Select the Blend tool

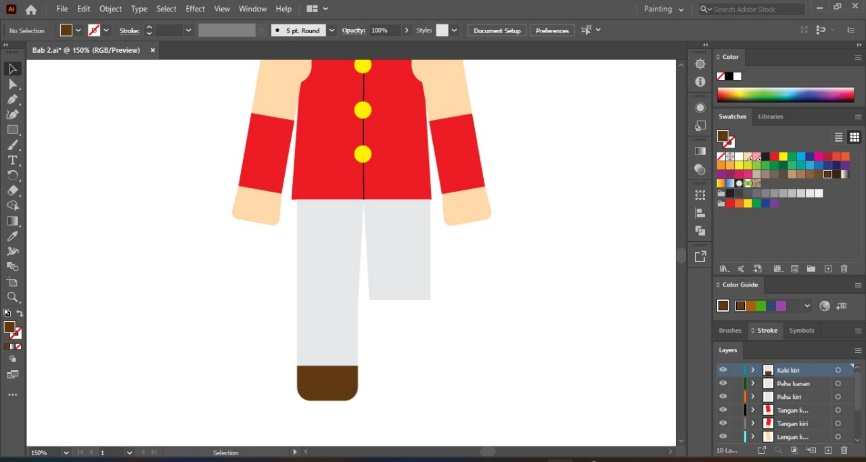12,267
